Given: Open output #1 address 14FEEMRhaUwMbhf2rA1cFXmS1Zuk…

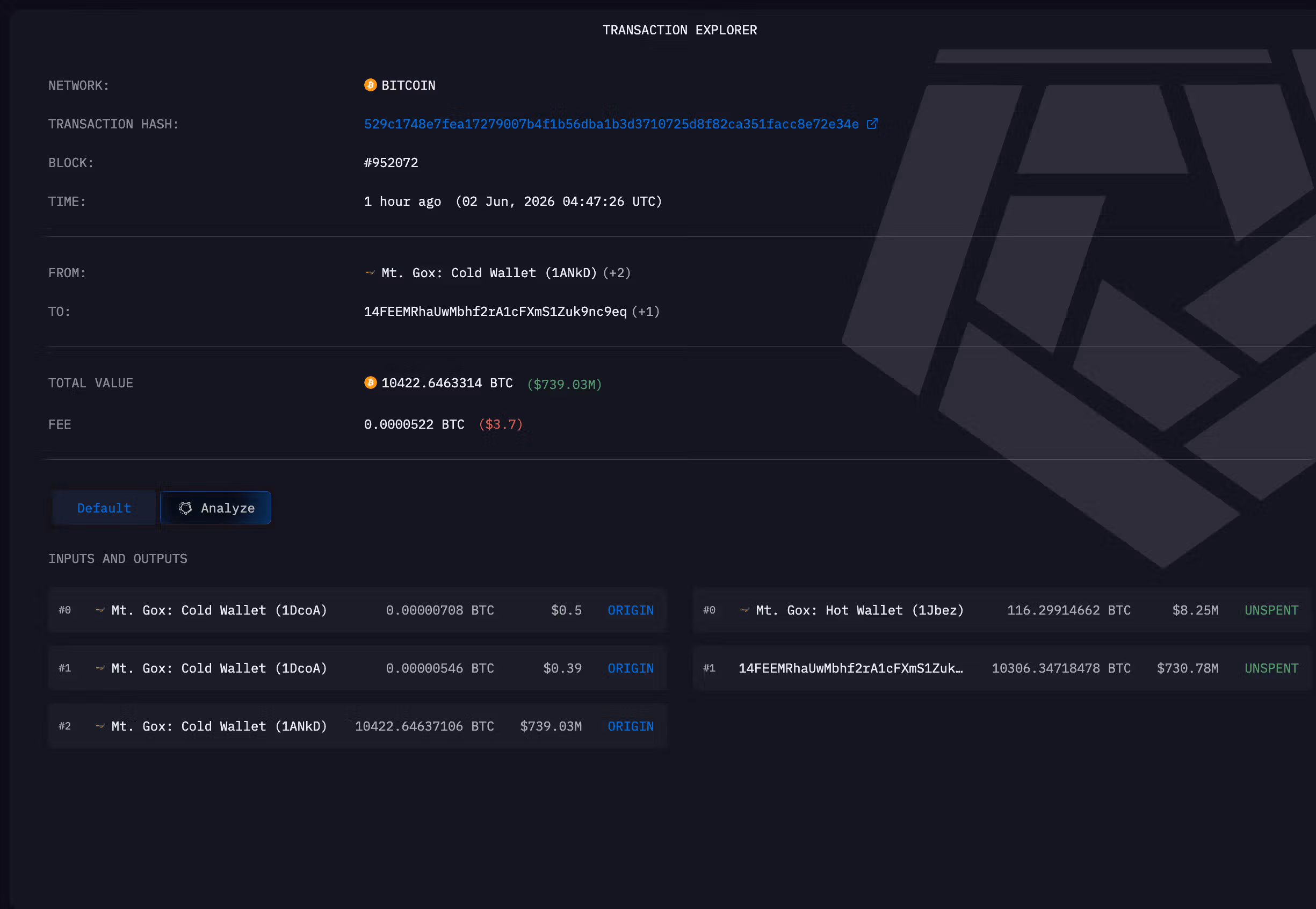Looking at the screenshot, I should pyautogui.click(x=851, y=669).
